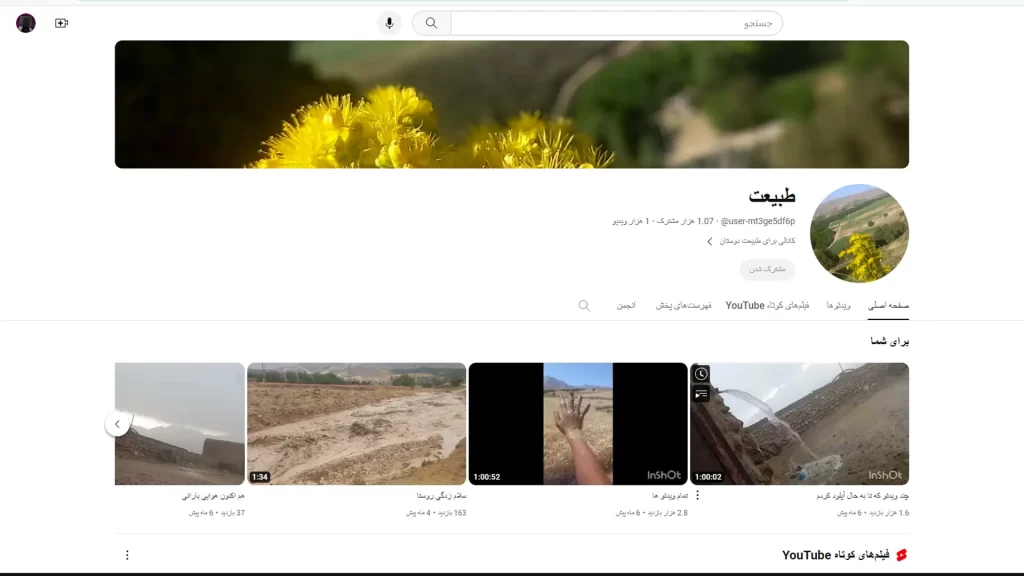Click the subscriber and video count text
The height and width of the screenshot is (576, 1024).
663,221
